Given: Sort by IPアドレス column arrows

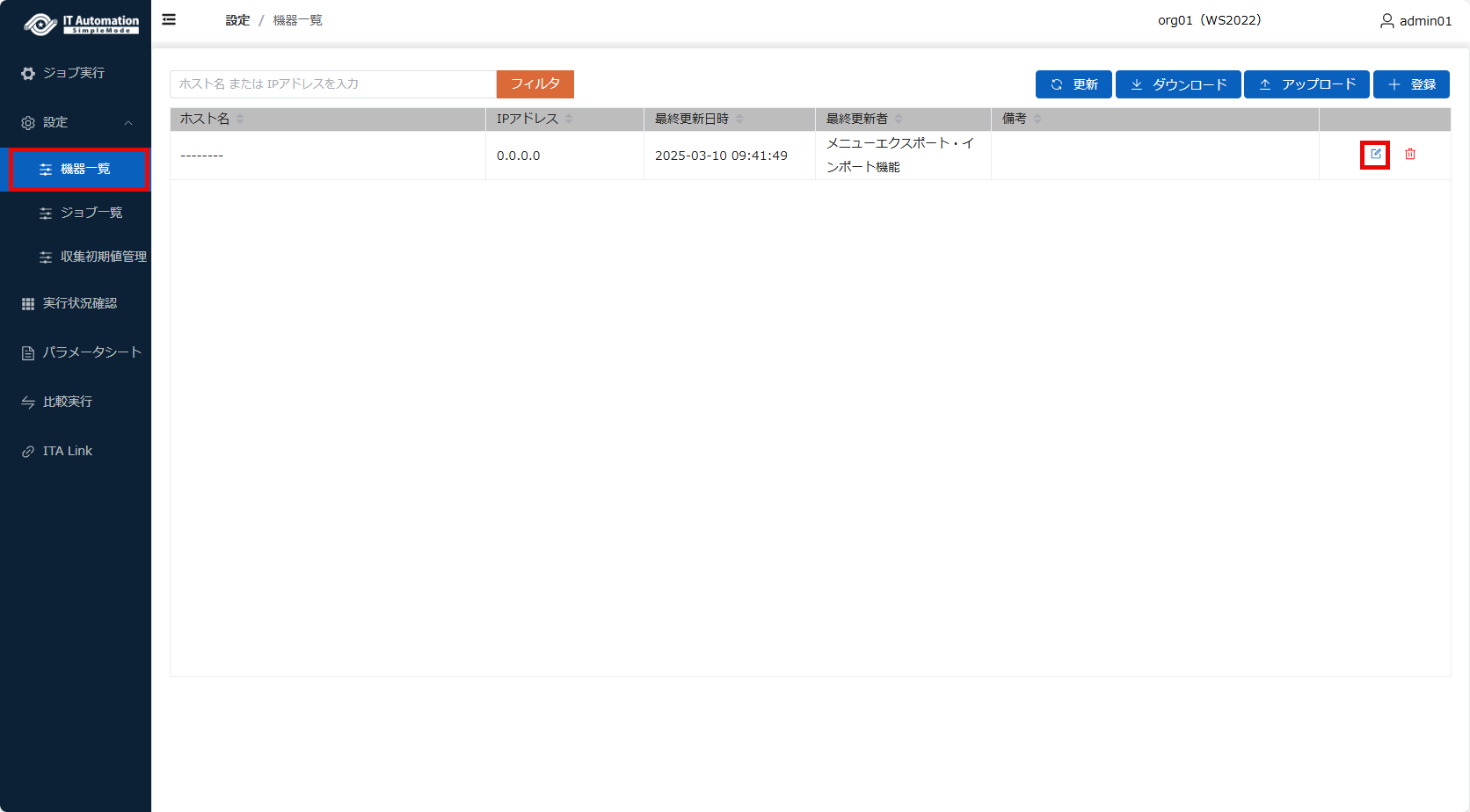Looking at the screenshot, I should point(569,119).
